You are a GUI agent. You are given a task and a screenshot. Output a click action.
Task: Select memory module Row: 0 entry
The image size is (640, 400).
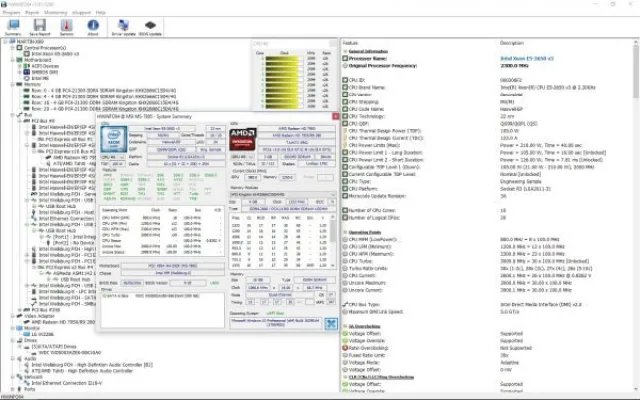[x=104, y=91]
